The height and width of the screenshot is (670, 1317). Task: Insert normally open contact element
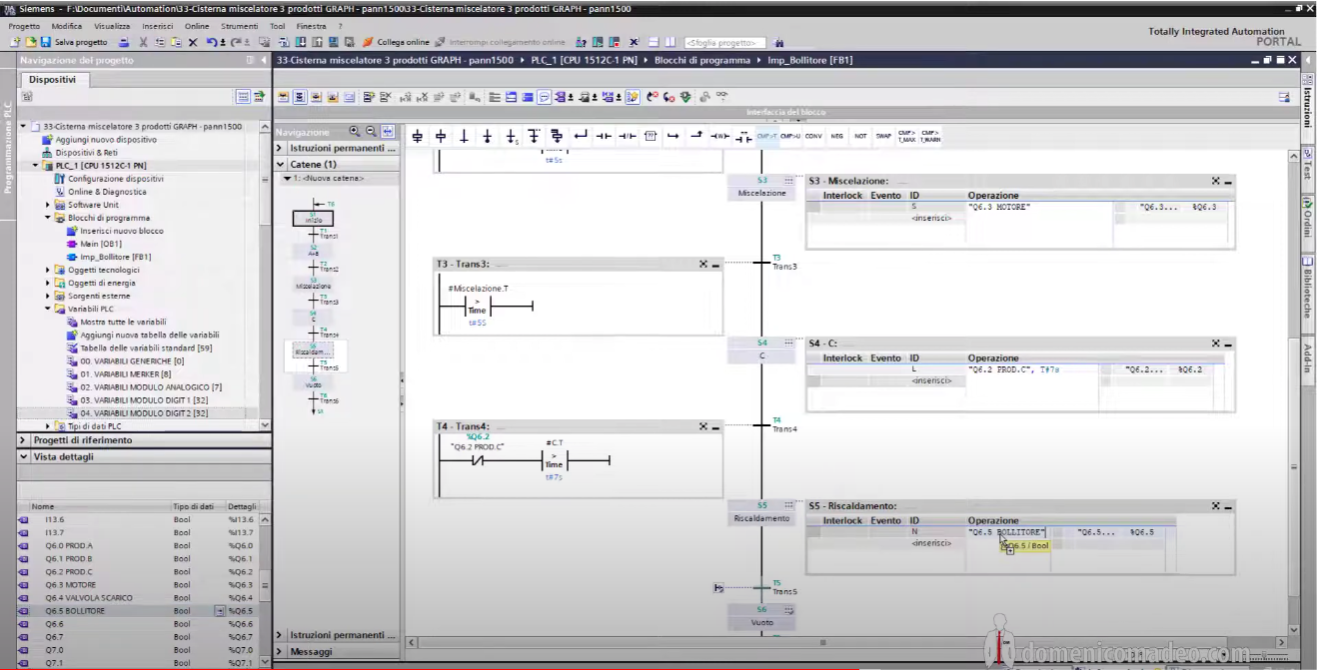604,136
